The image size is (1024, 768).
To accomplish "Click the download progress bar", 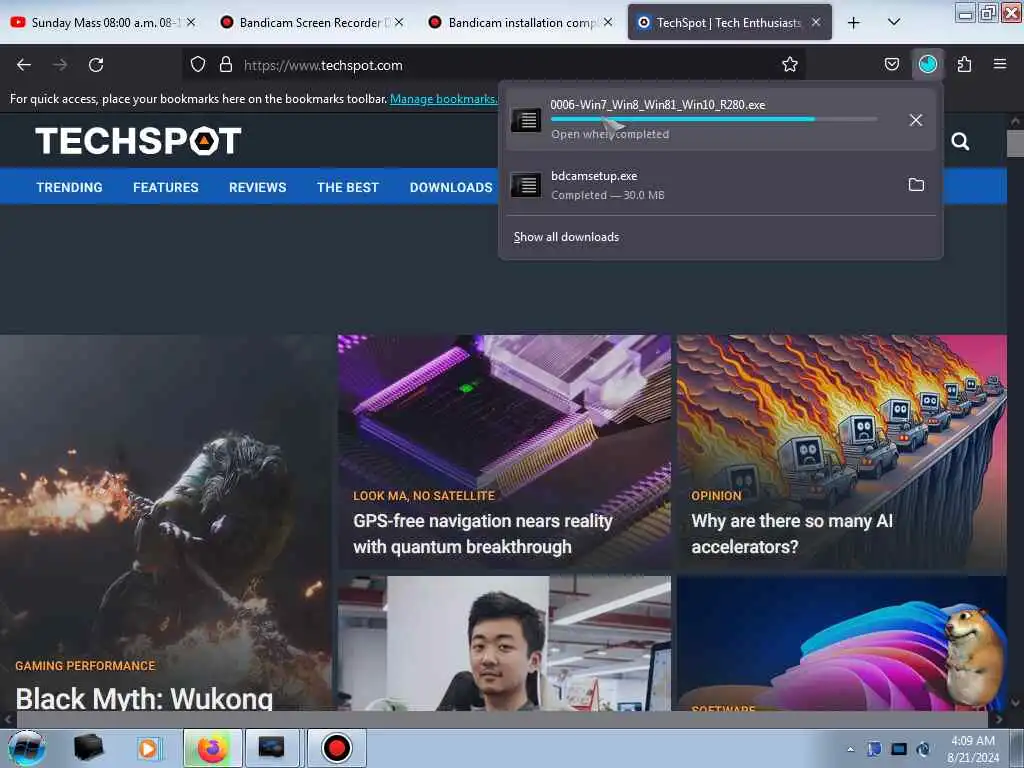I will 714,119.
